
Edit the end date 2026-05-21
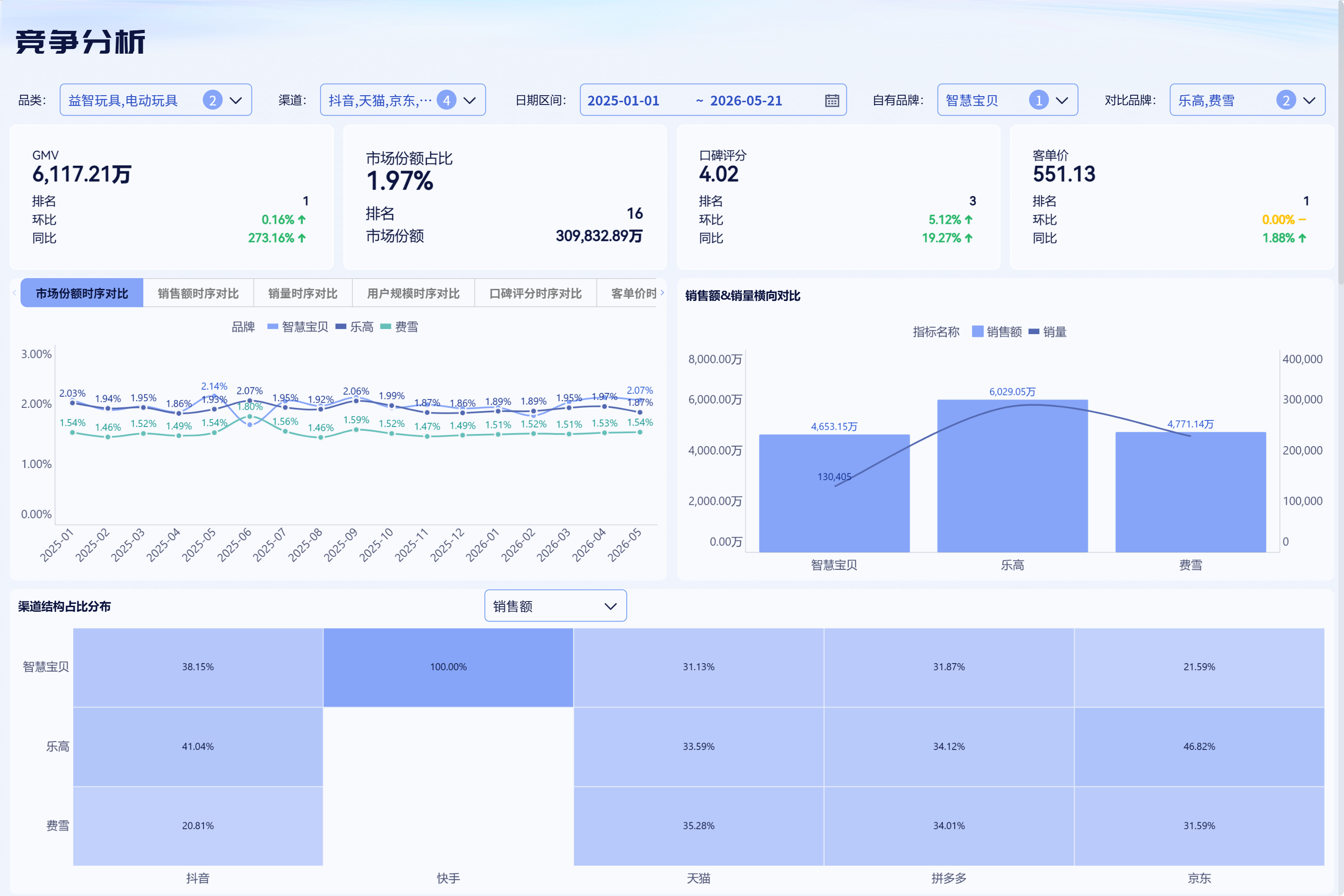746,101
